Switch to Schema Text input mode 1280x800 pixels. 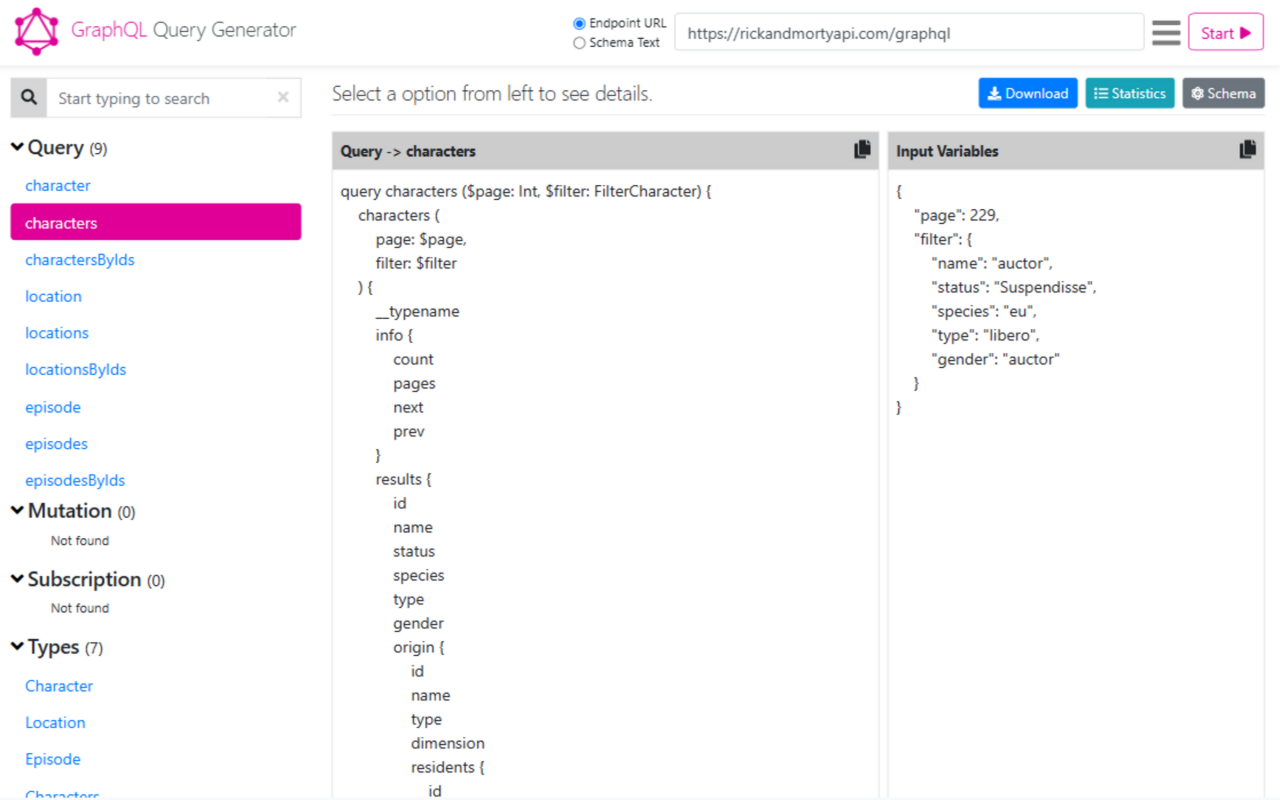pyautogui.click(x=581, y=42)
